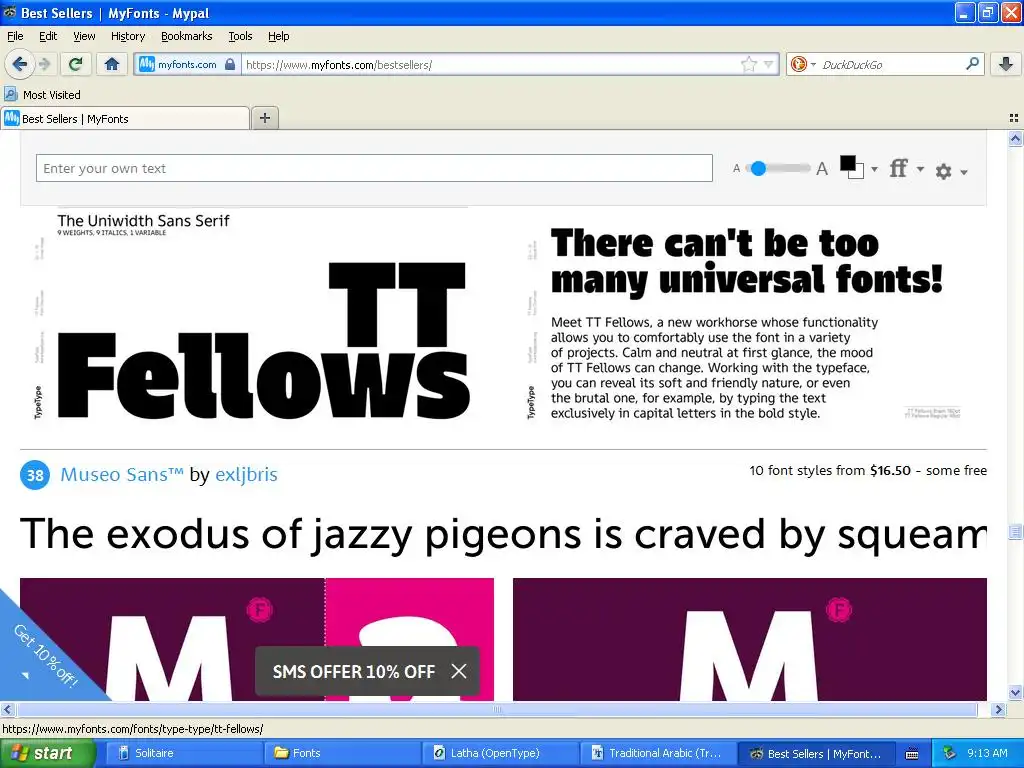The width and height of the screenshot is (1024, 768).
Task: Click the address bar URL field
Action: coord(490,64)
